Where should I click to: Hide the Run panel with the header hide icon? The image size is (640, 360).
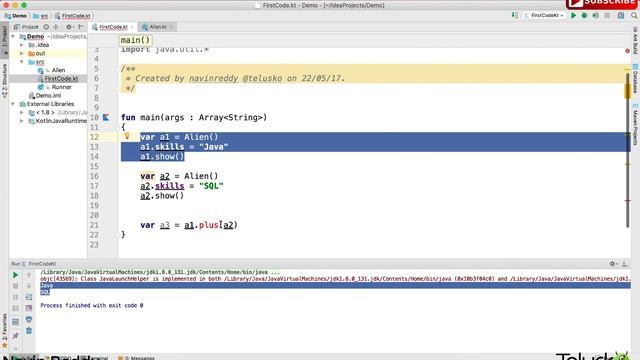tap(624, 264)
